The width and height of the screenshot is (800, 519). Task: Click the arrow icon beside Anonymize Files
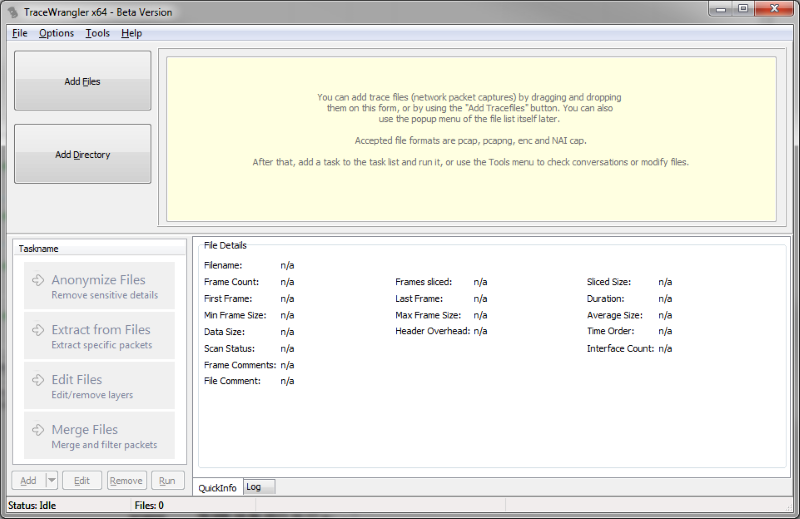coord(38,280)
